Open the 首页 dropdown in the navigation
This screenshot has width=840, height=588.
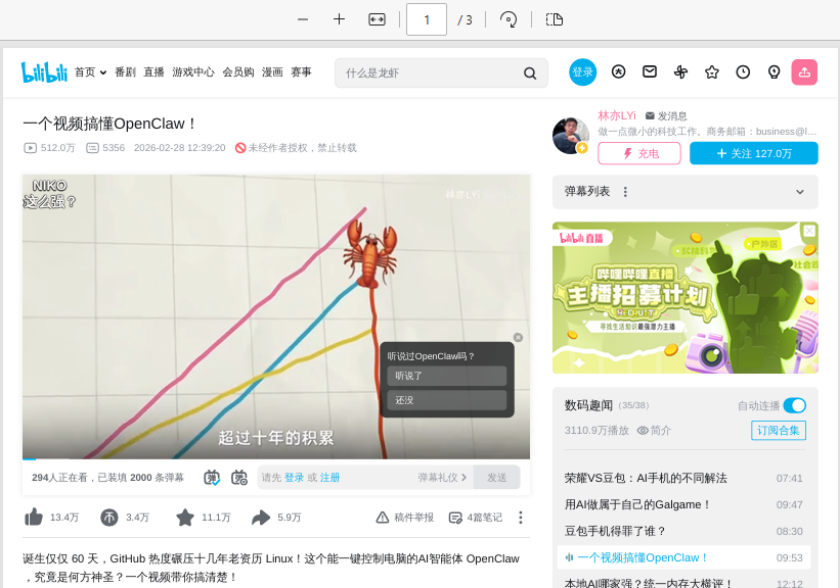coord(90,72)
